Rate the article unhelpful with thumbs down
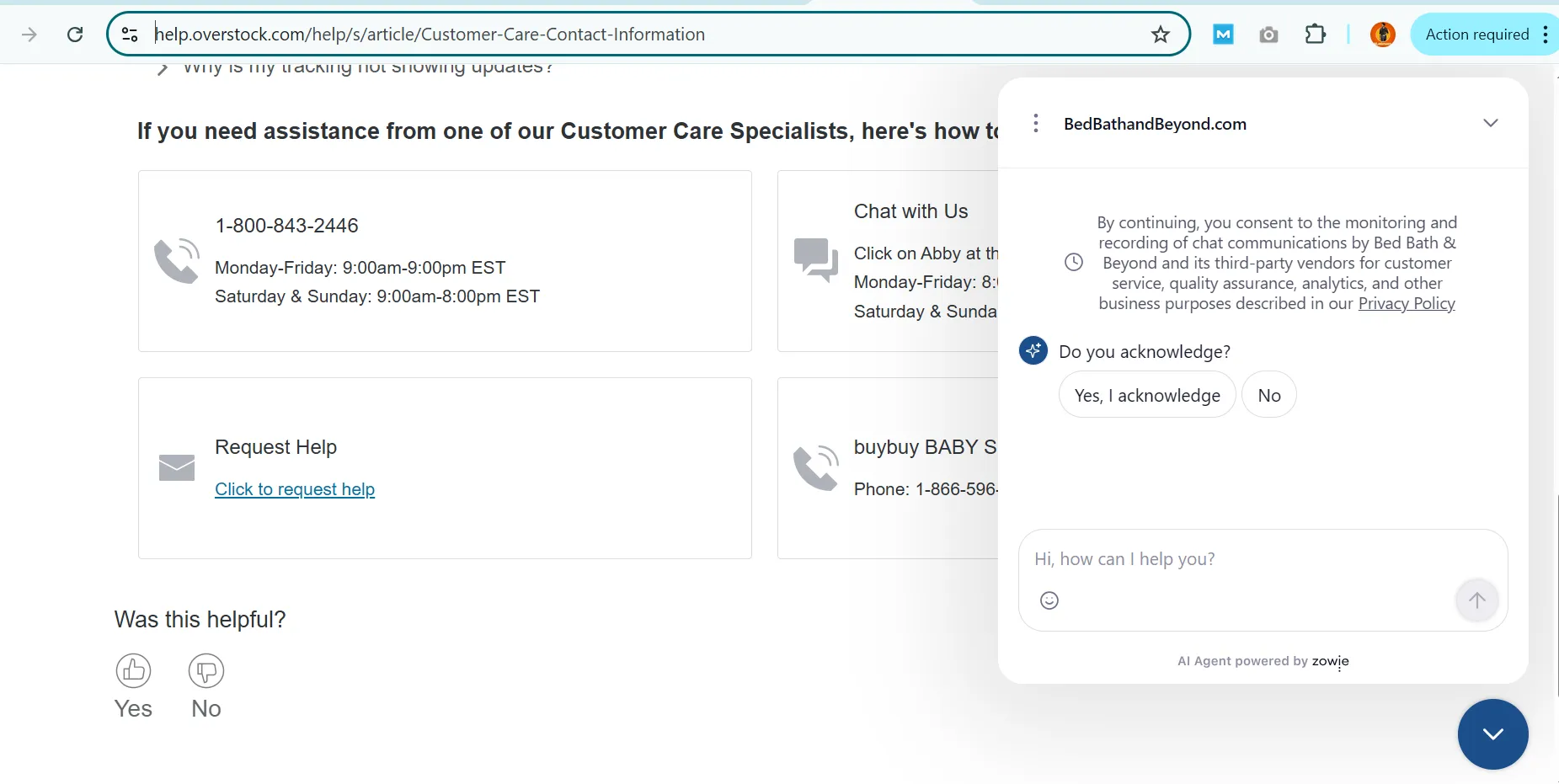This screenshot has height=784, width=1559. click(x=206, y=671)
